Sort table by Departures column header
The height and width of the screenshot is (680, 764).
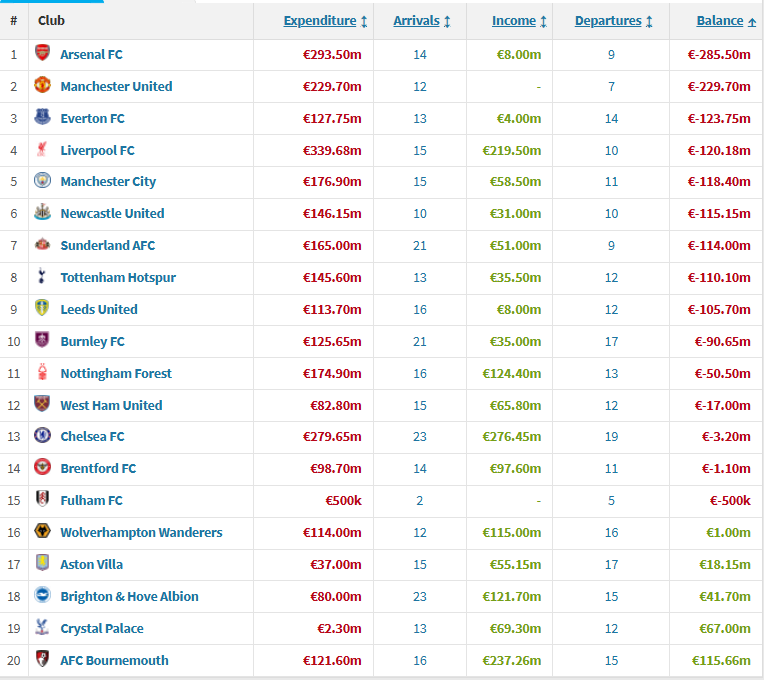[x=608, y=21]
